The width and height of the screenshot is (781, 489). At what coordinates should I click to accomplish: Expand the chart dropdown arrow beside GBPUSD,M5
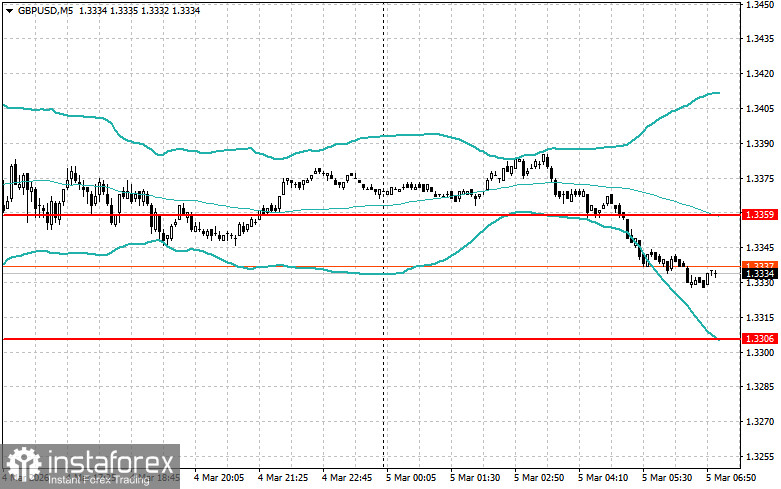coord(9,11)
